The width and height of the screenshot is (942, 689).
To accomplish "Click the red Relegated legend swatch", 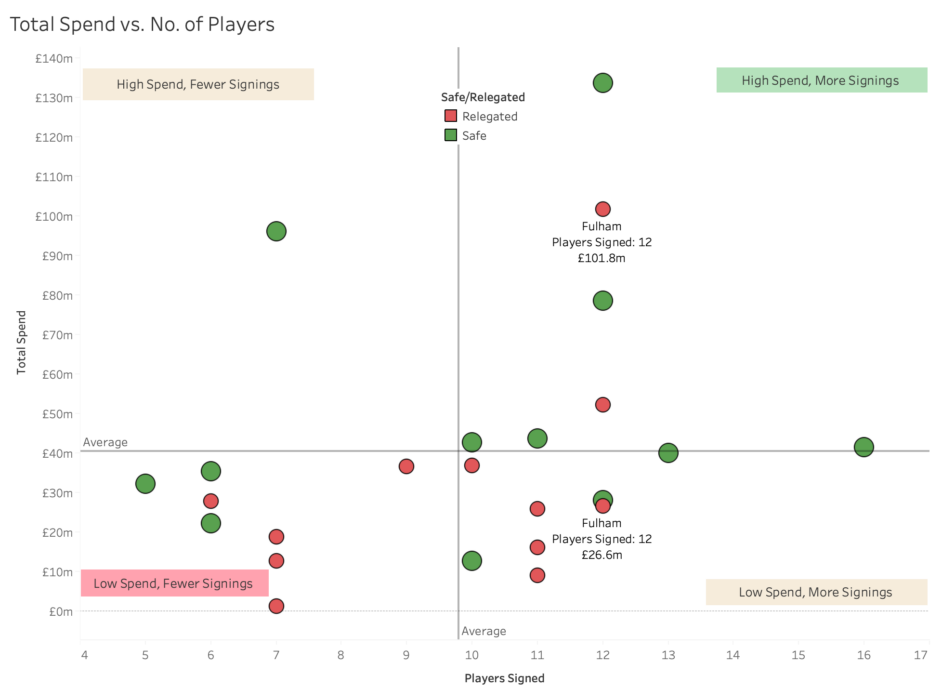I will tap(451, 116).
